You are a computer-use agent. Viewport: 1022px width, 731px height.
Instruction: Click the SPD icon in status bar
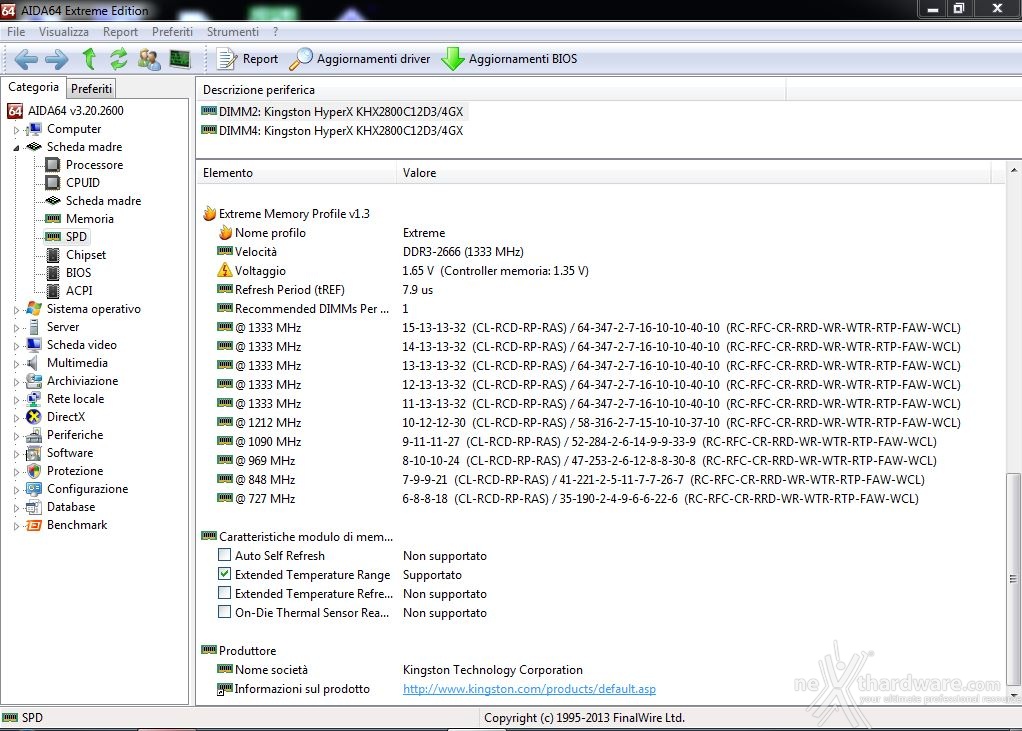pyautogui.click(x=10, y=717)
